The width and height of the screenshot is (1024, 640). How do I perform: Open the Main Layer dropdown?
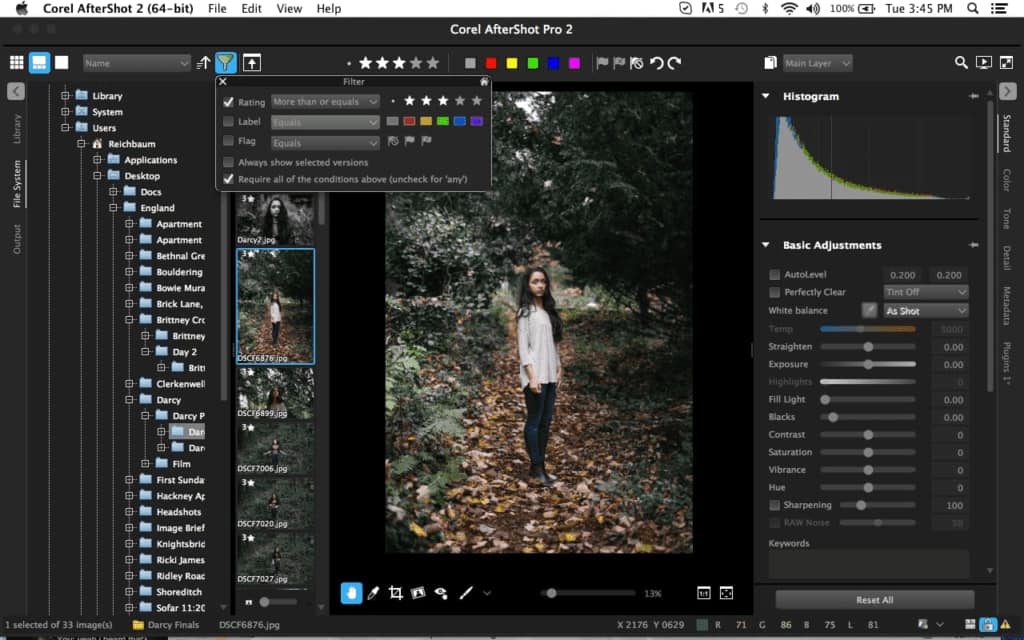(x=817, y=63)
